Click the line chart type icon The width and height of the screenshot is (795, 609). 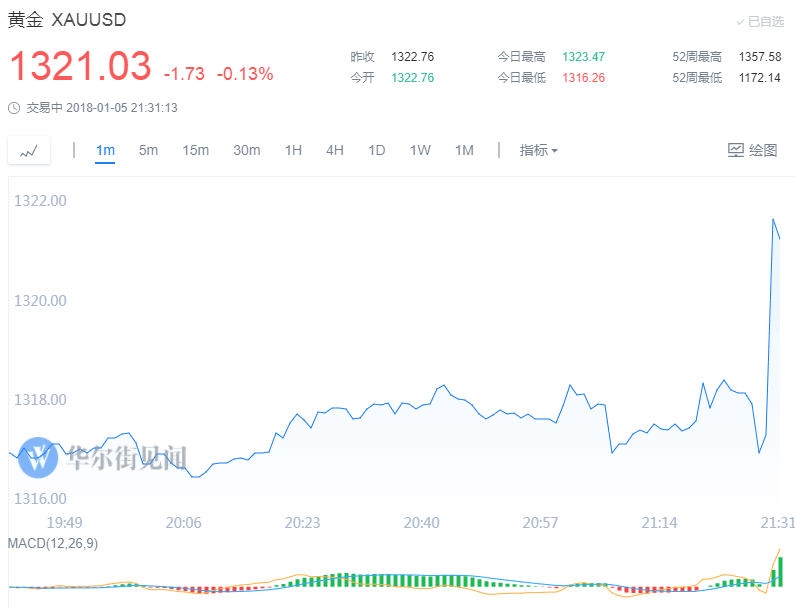click(x=29, y=151)
